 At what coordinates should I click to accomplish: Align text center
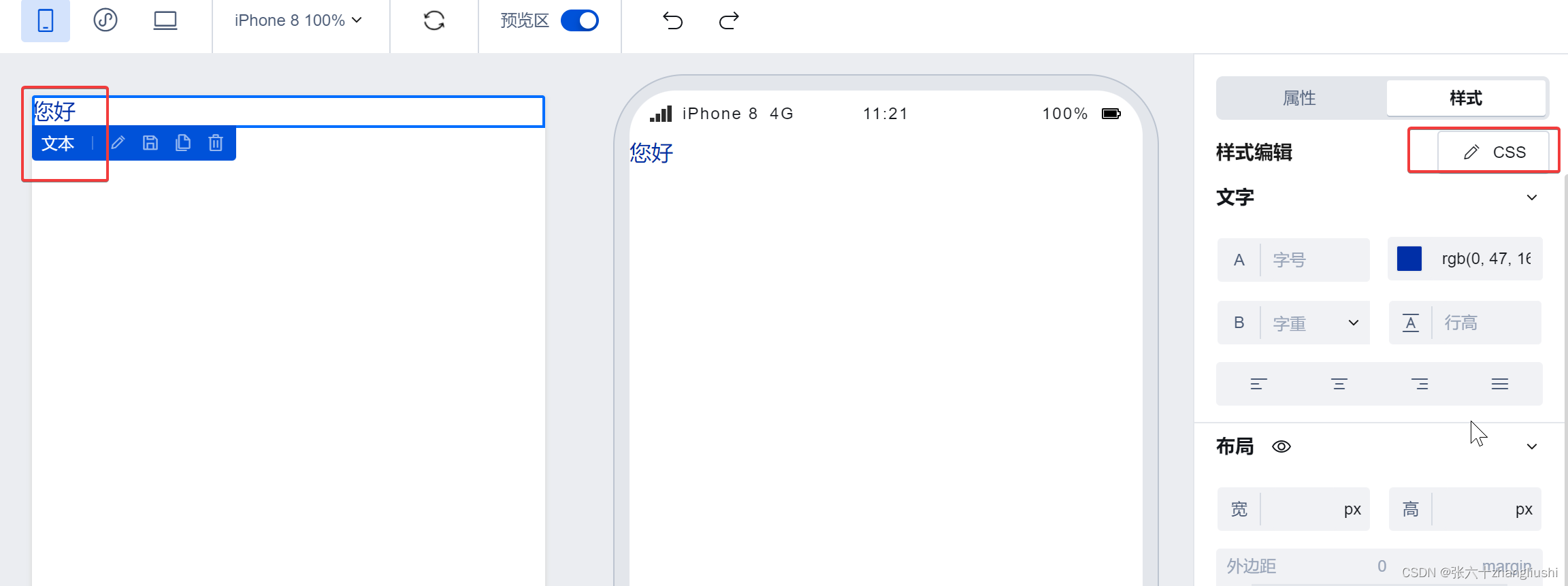pos(1339,384)
